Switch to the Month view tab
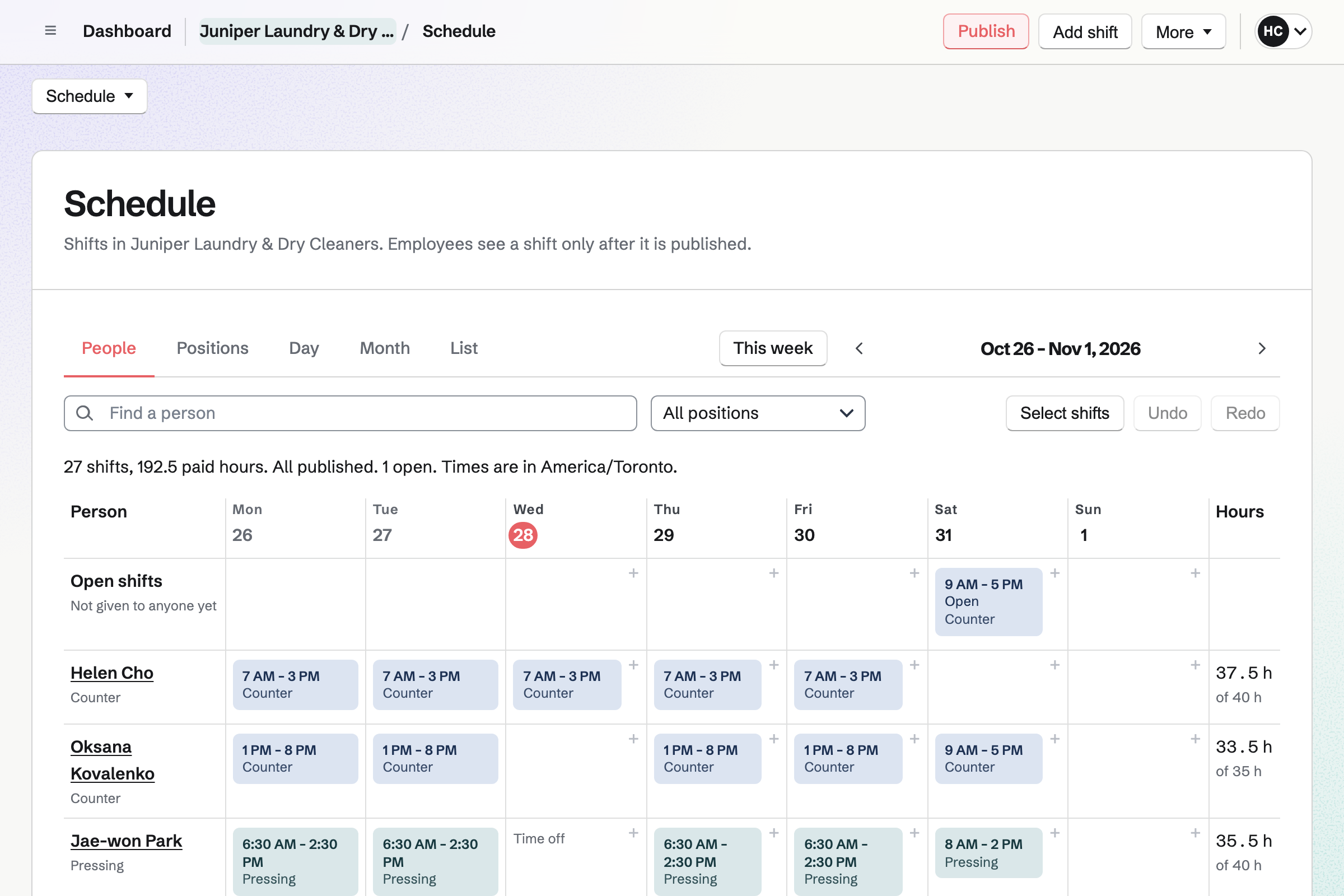This screenshot has width=1344, height=896. coord(385,348)
